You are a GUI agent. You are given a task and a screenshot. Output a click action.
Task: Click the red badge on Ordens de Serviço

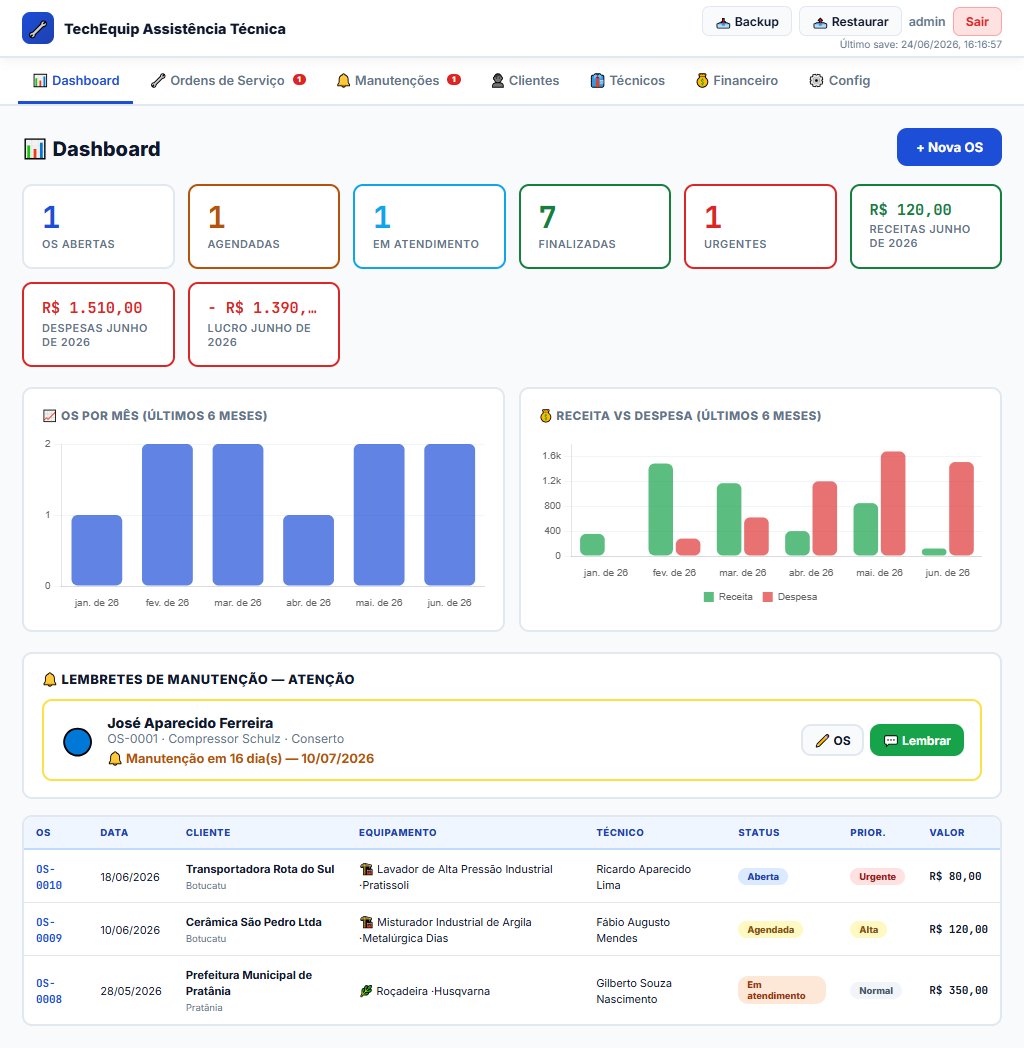tap(299, 80)
